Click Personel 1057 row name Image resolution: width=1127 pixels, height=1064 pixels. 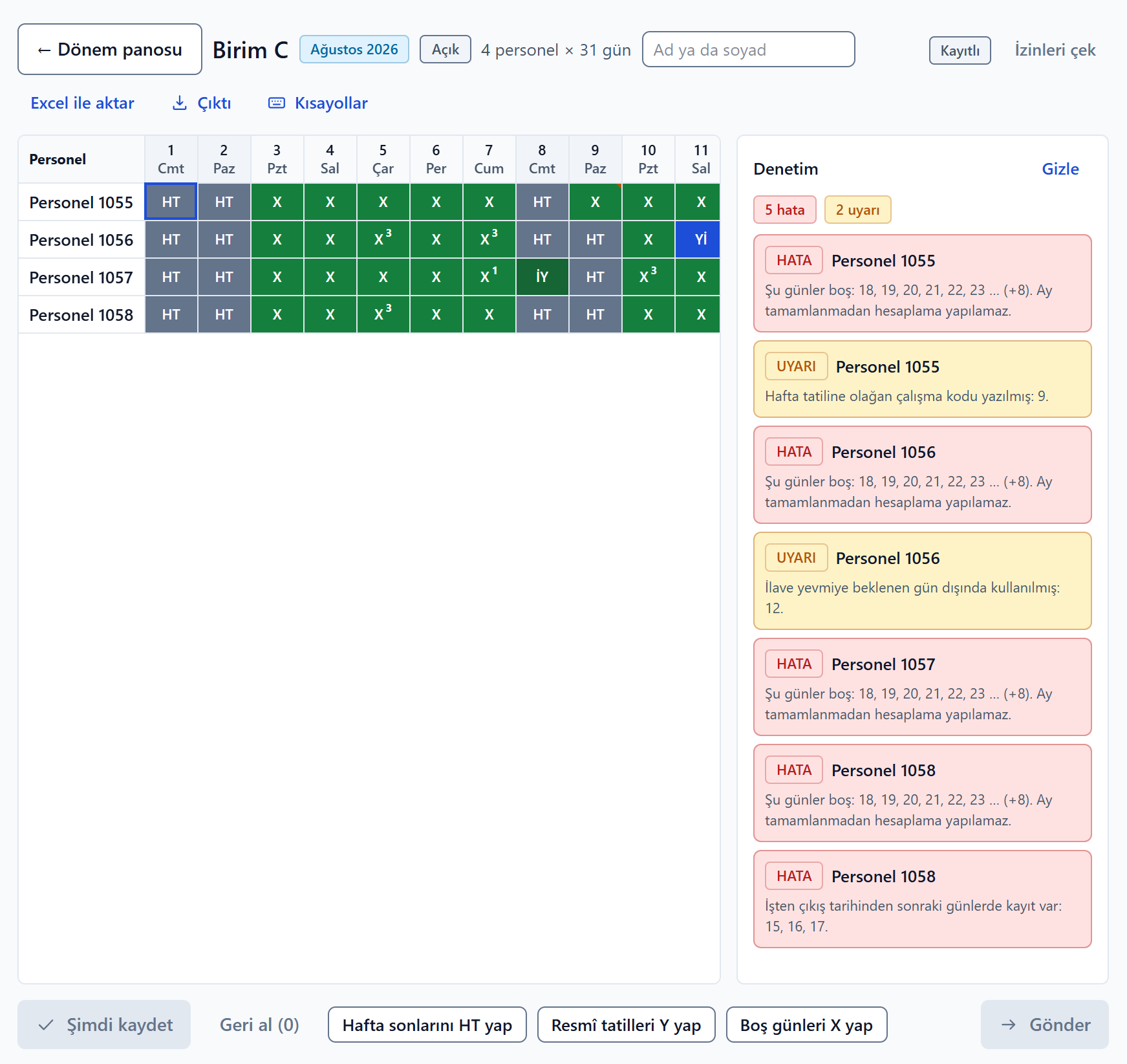click(81, 277)
